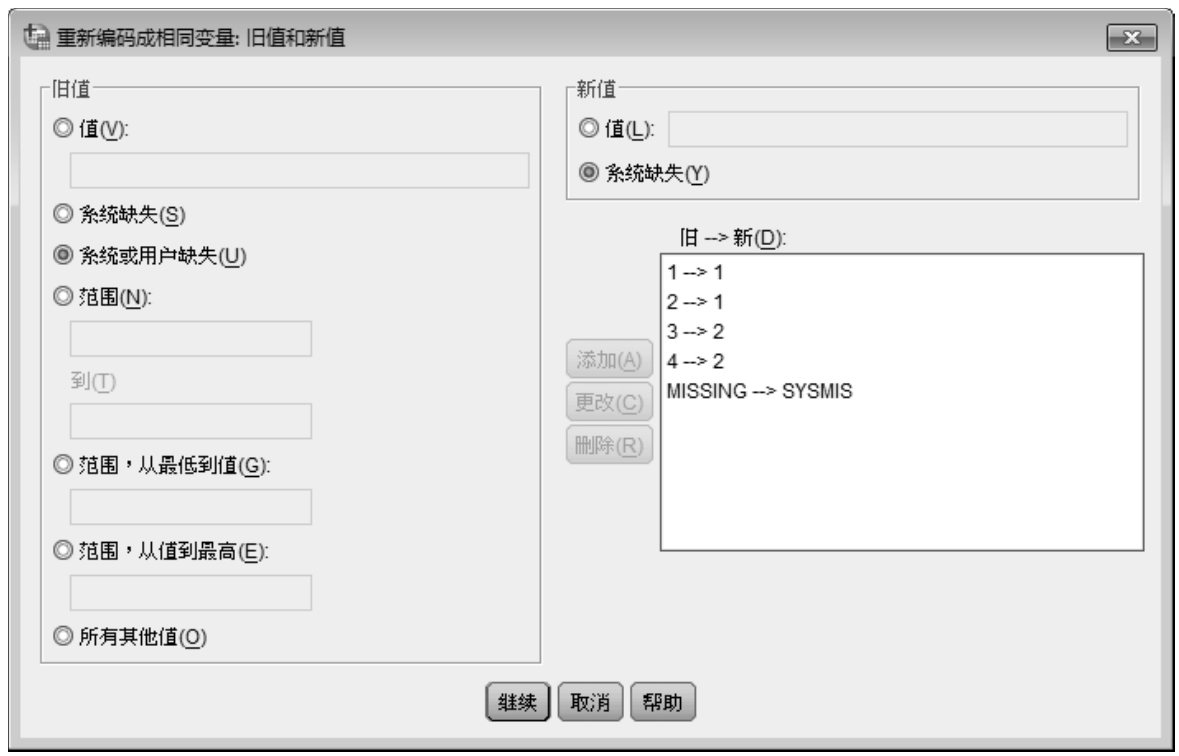Select the 范围(N) radio button
Viewport: 1179px width, 756px height.
click(x=63, y=297)
